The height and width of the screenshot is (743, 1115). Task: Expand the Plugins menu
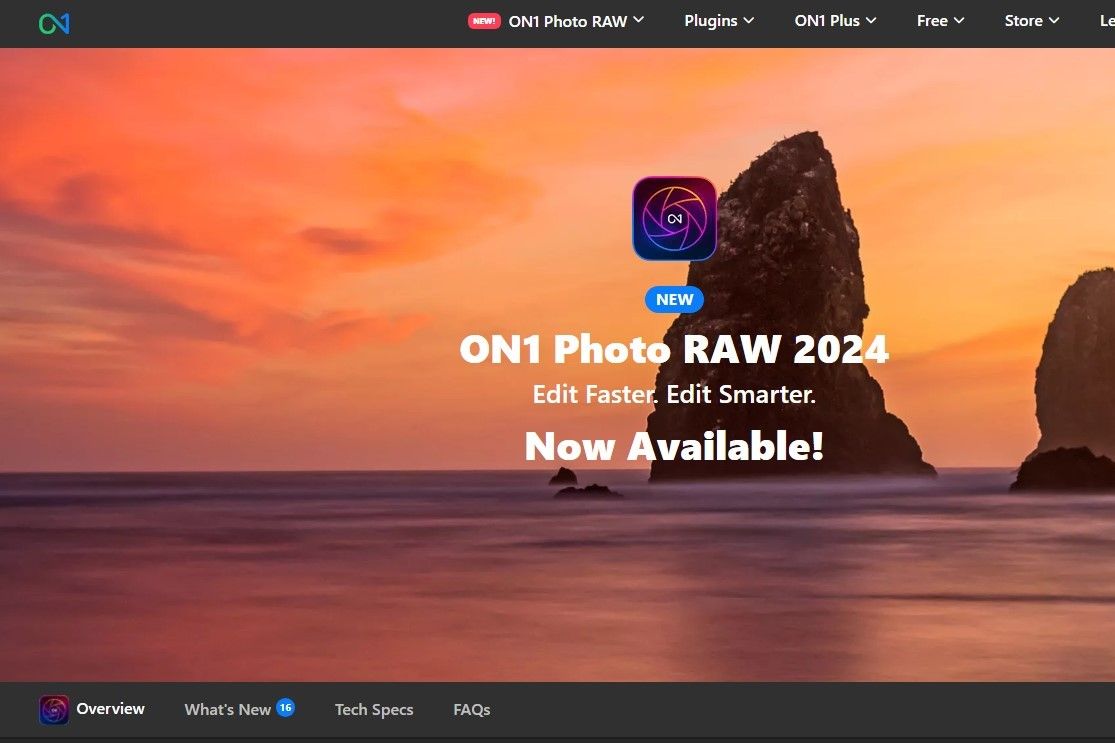coord(719,21)
